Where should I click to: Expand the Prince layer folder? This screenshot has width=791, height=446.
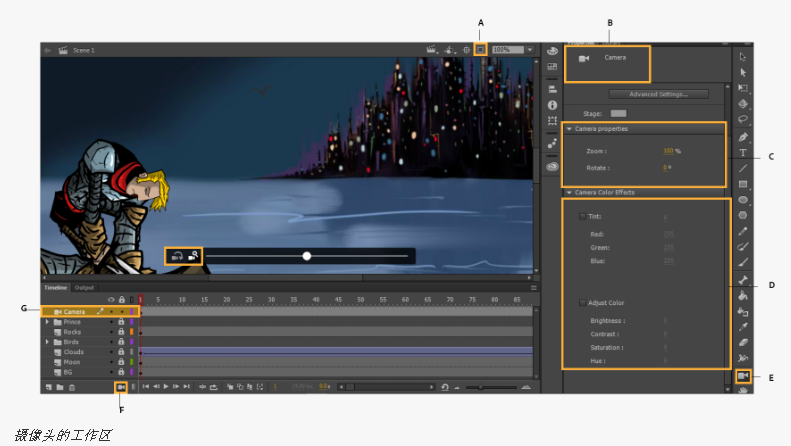(x=47, y=322)
